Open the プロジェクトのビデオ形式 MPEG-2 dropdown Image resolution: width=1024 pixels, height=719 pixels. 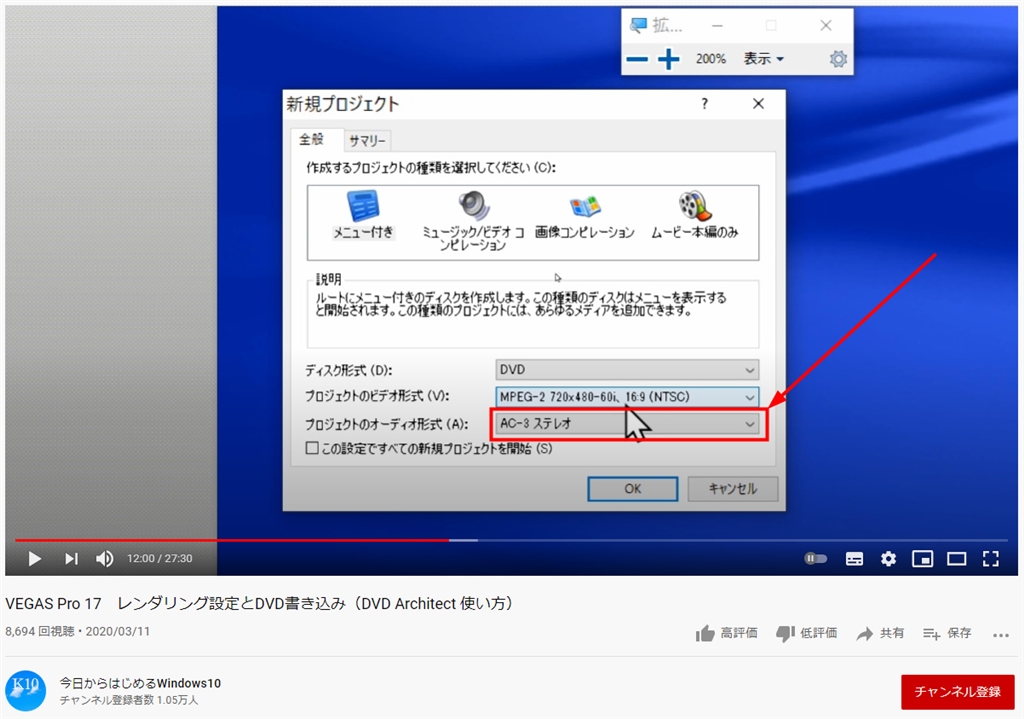[627, 396]
